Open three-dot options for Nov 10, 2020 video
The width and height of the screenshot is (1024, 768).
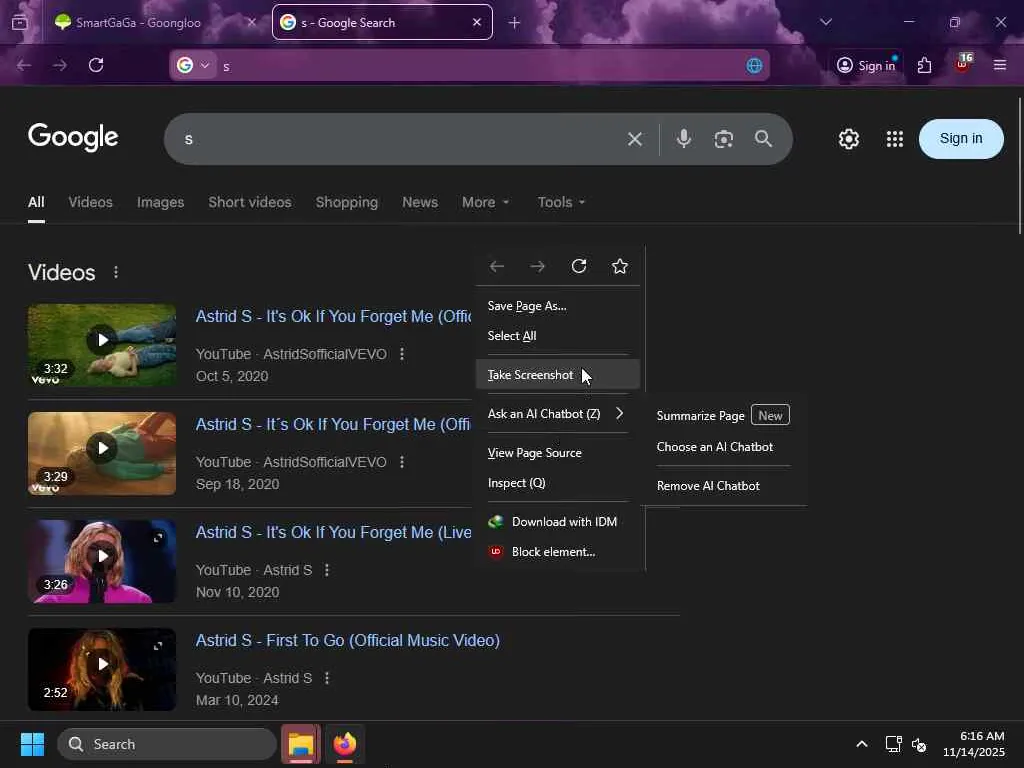[x=327, y=570]
